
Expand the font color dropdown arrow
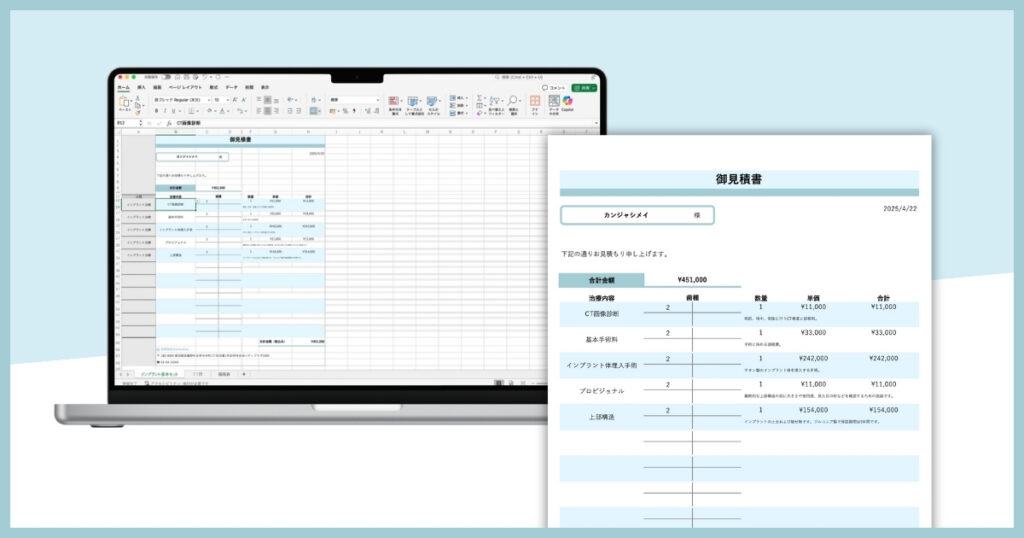(x=229, y=111)
